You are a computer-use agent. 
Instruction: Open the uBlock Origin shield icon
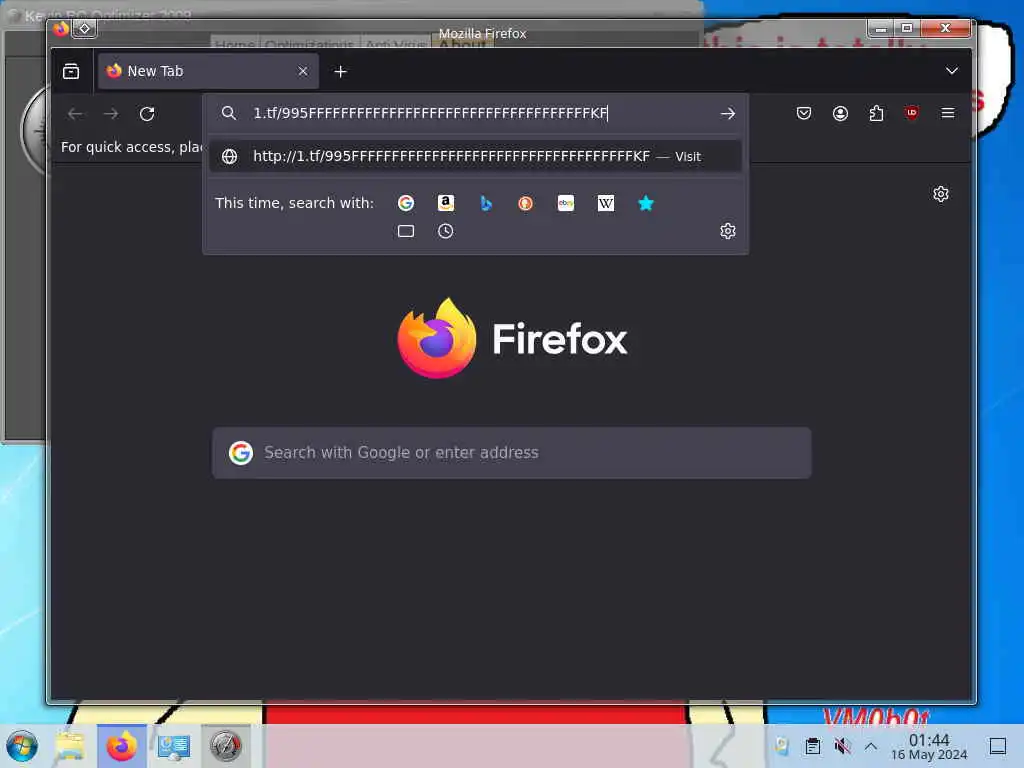click(x=912, y=113)
